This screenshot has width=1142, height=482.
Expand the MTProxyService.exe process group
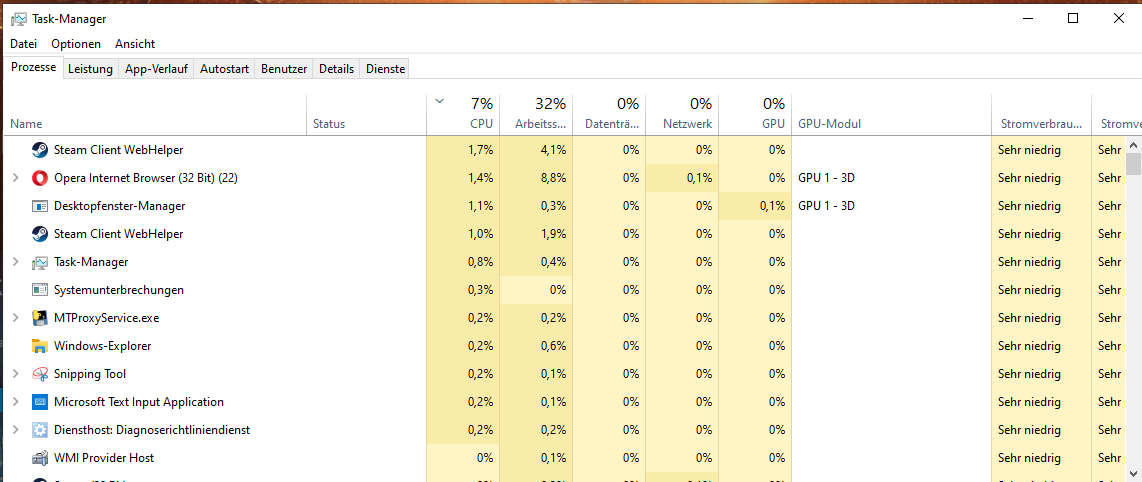16,317
